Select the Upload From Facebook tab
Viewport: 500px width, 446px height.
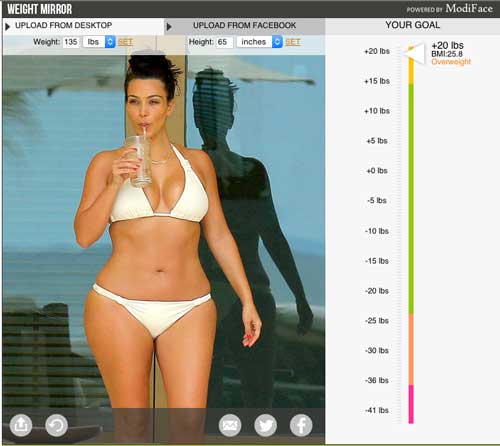pyautogui.click(x=245, y=26)
